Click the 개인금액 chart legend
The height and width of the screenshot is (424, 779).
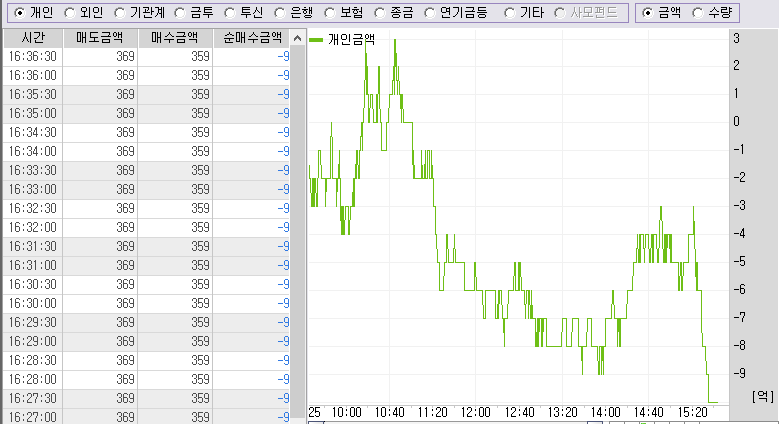point(342,39)
